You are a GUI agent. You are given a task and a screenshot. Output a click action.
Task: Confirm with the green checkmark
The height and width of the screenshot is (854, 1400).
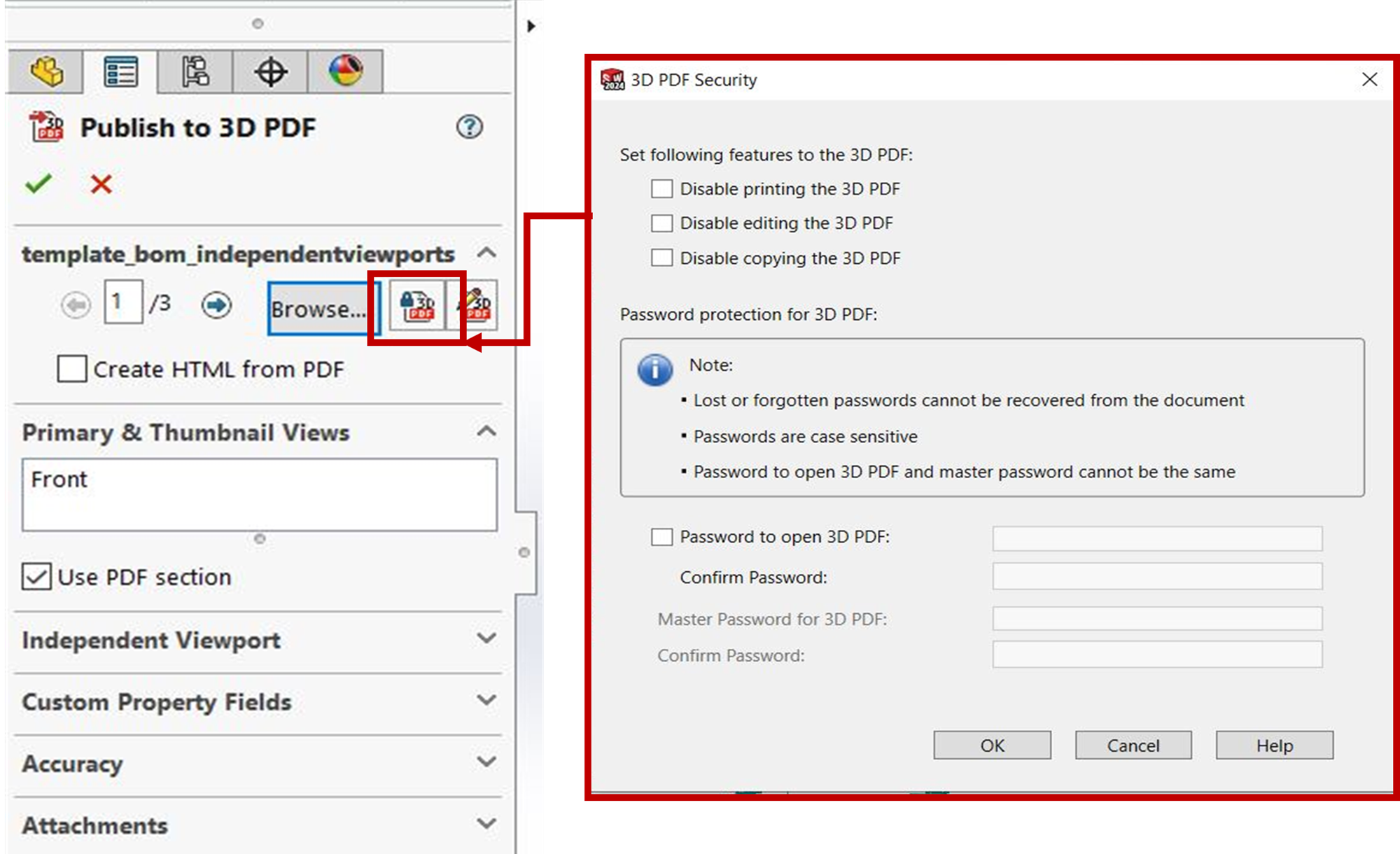(x=38, y=184)
